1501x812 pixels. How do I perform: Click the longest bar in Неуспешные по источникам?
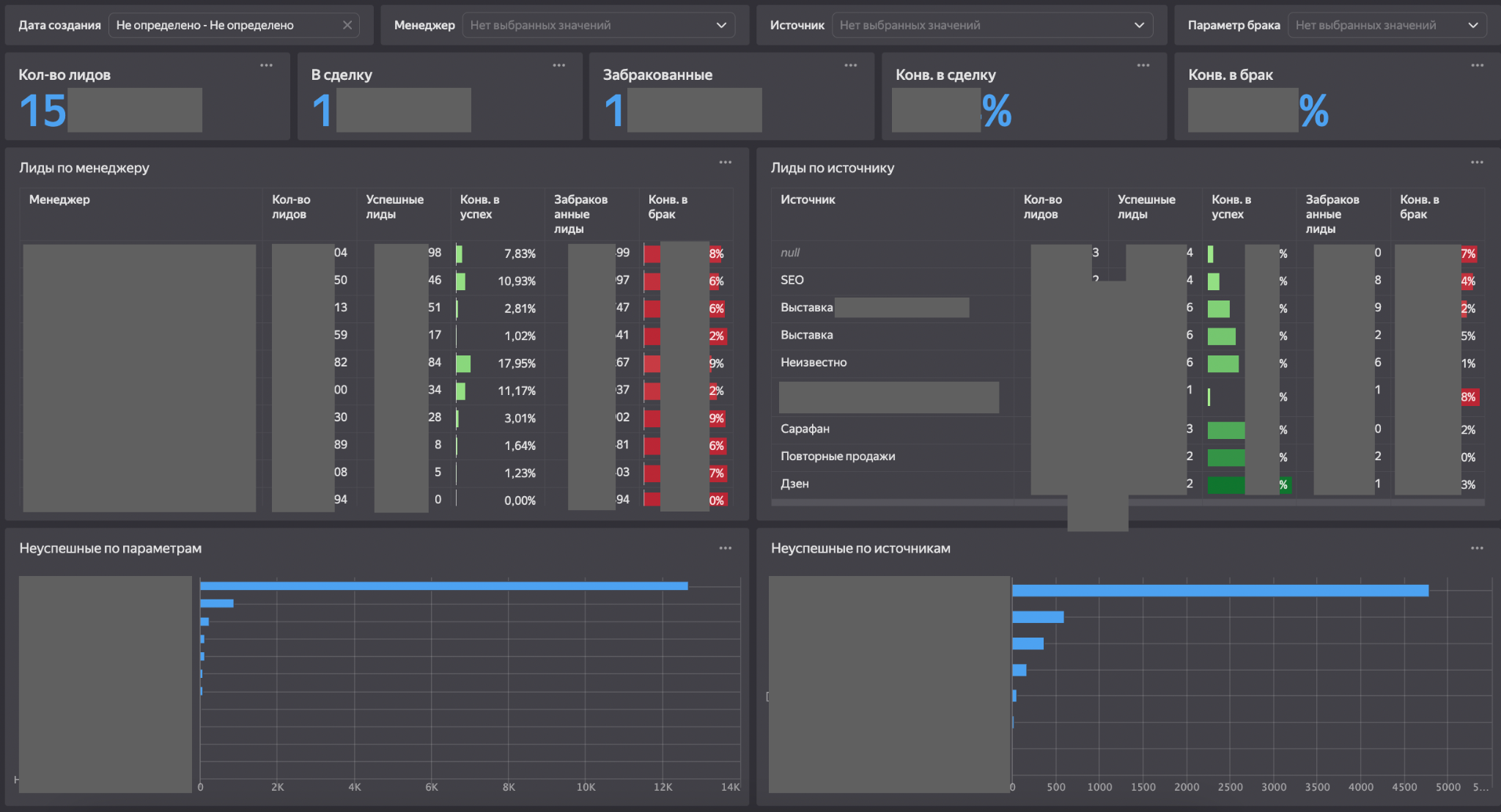[1220, 591]
